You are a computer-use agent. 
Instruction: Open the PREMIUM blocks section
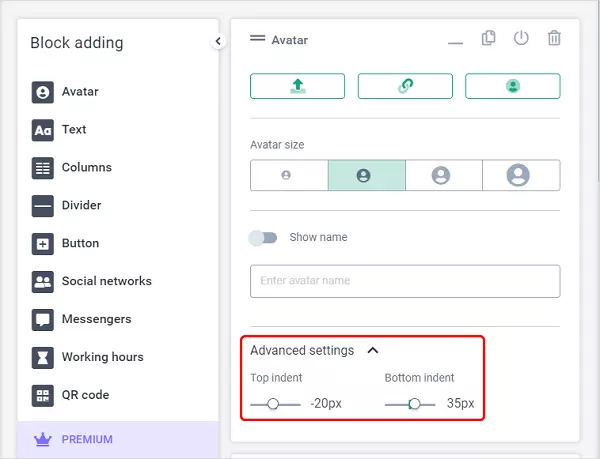[88, 439]
